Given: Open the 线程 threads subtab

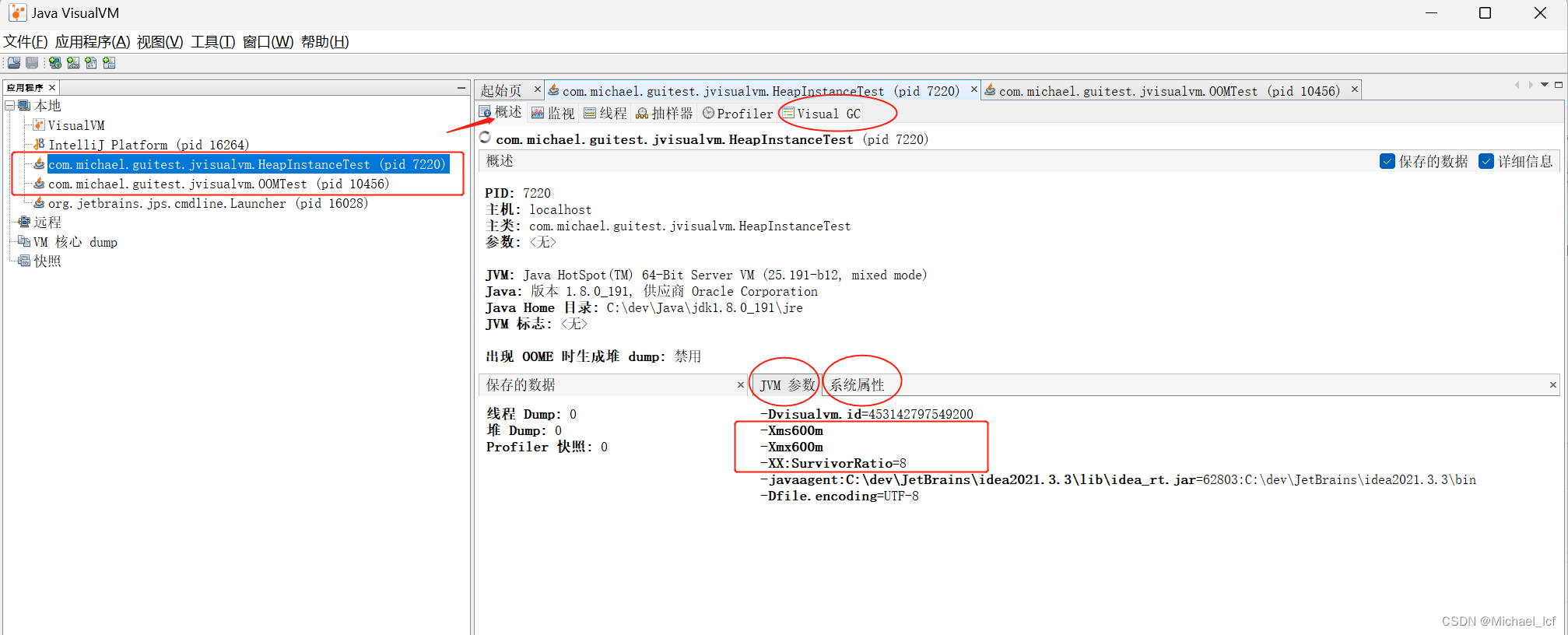Looking at the screenshot, I should click(x=605, y=114).
